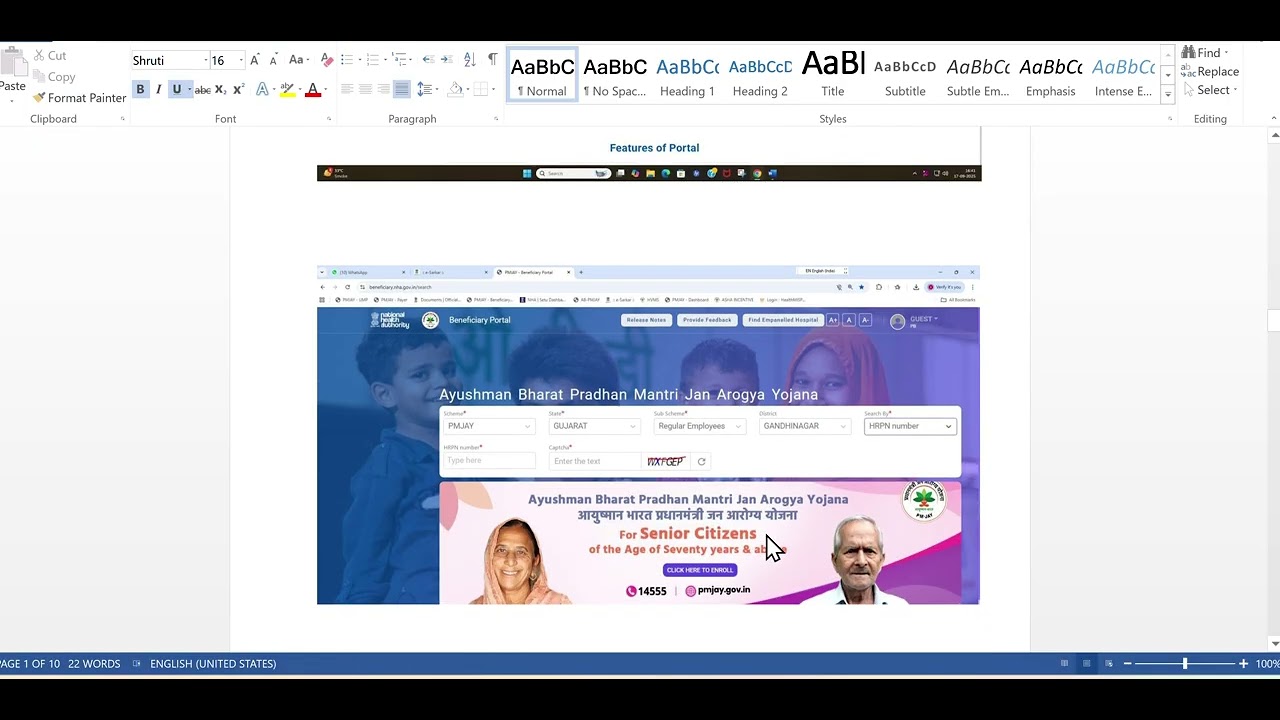Open Line and Paragraph Spacing
Viewport: 1280px width, 720px height.
click(424, 89)
